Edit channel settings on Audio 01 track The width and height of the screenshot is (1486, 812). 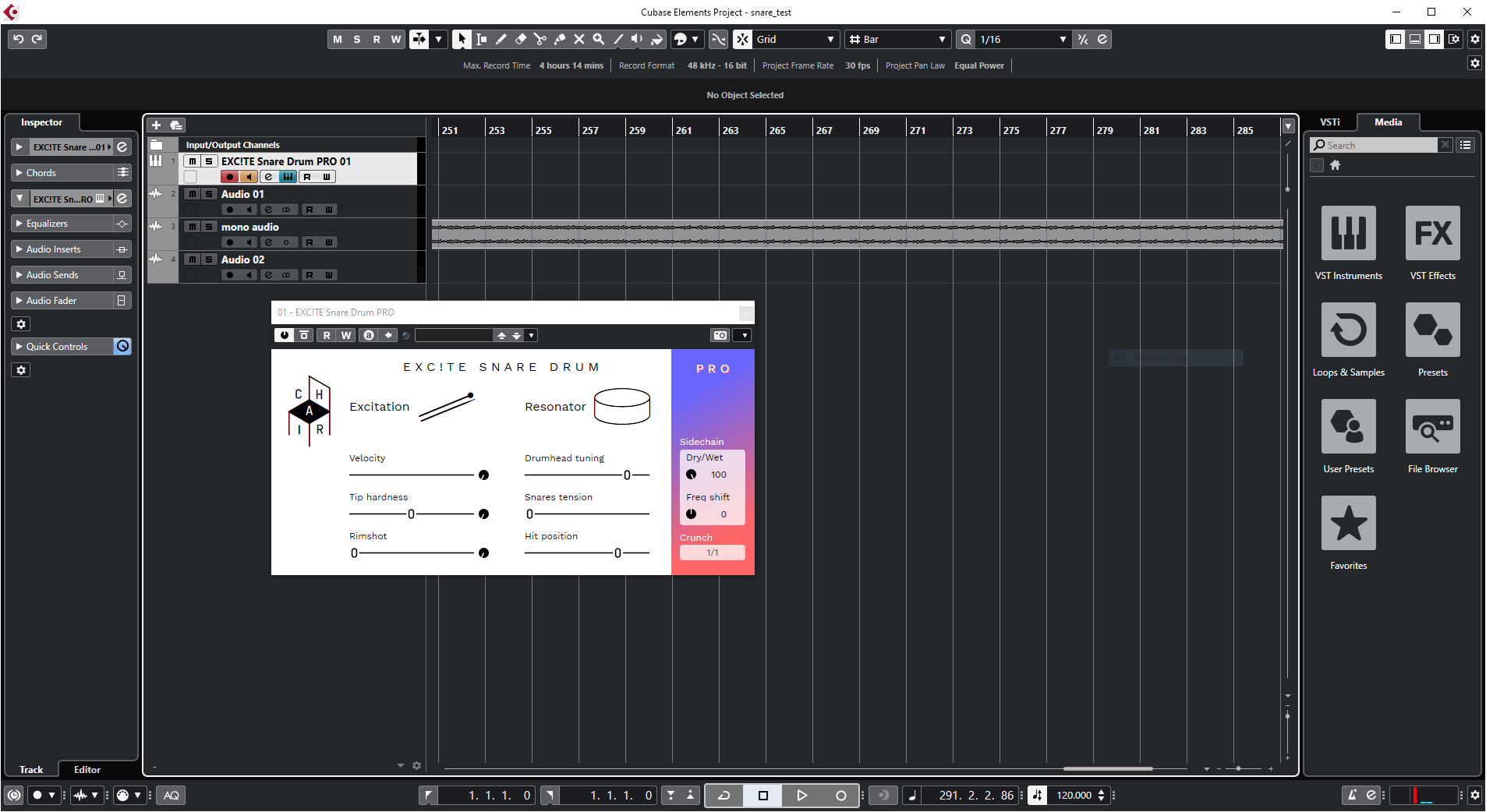pos(268,210)
